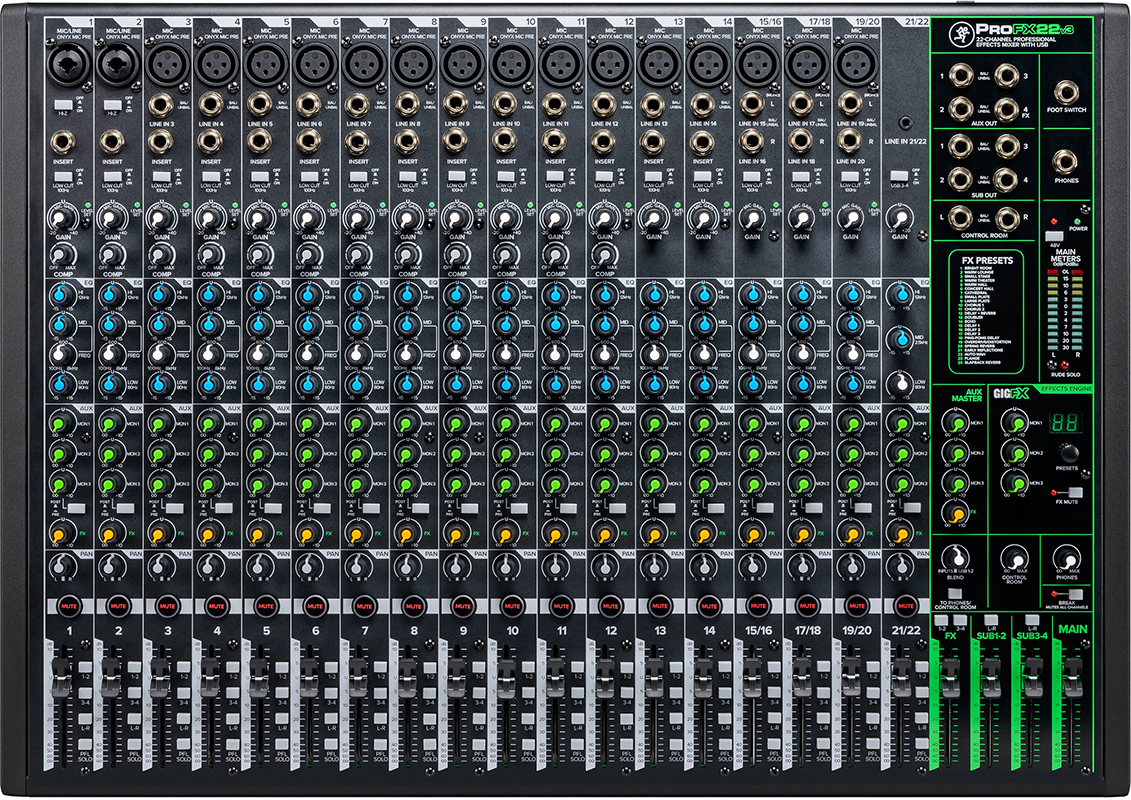The width and height of the screenshot is (1131, 800).
Task: Click the Blend knob for Inputs/USB 1-2
Action: pyautogui.click(x=957, y=557)
